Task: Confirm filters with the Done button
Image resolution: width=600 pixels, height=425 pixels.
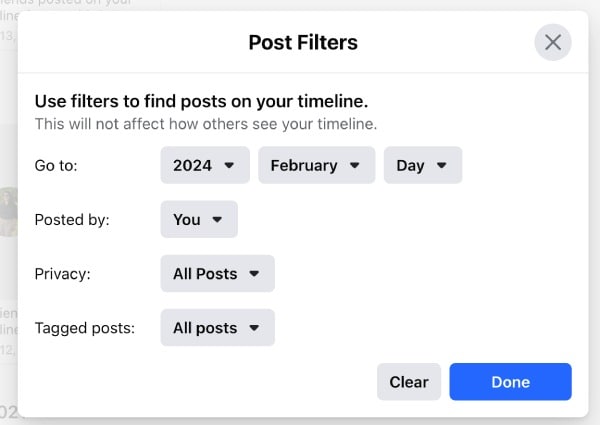Action: pos(510,381)
